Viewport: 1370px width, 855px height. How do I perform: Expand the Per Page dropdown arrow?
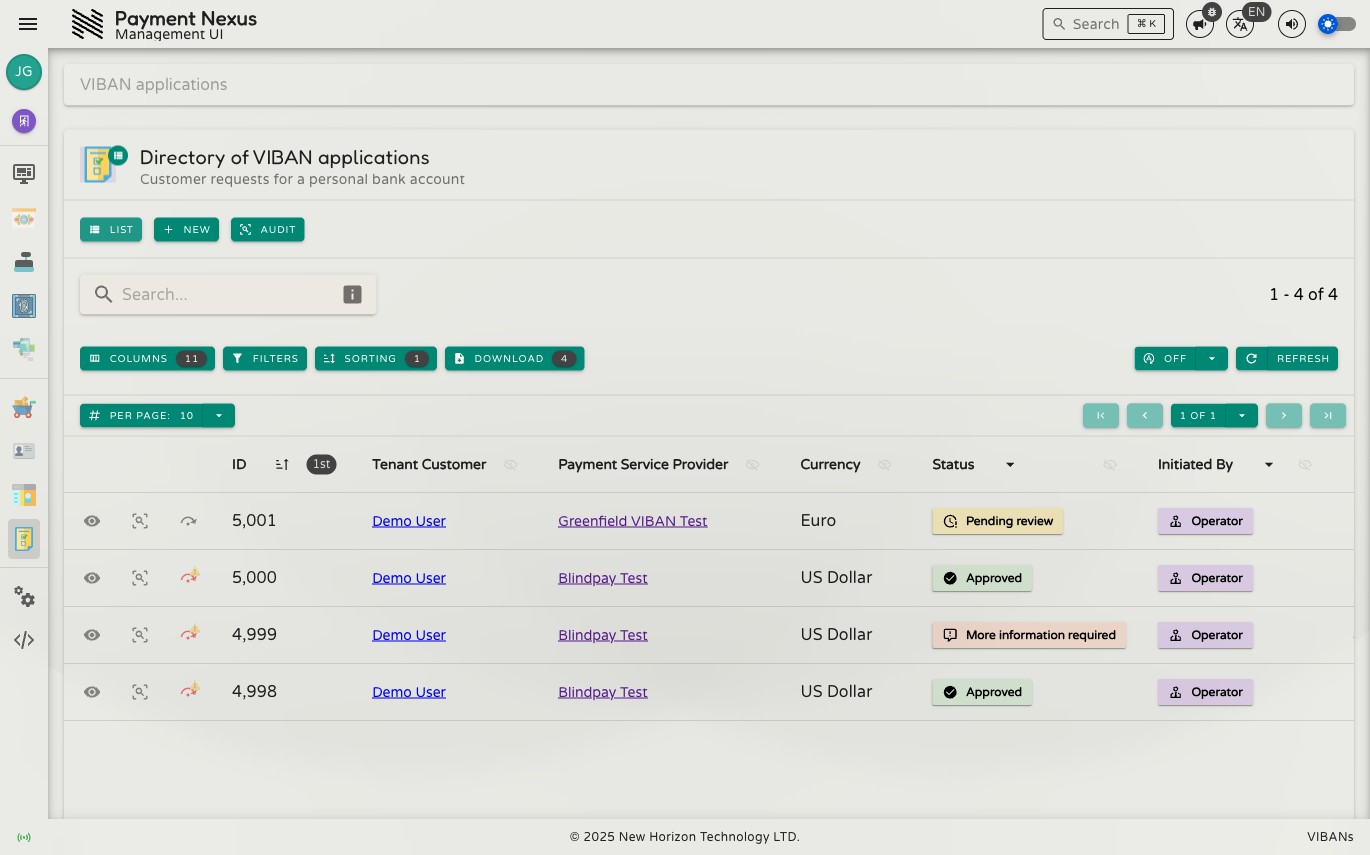point(219,415)
